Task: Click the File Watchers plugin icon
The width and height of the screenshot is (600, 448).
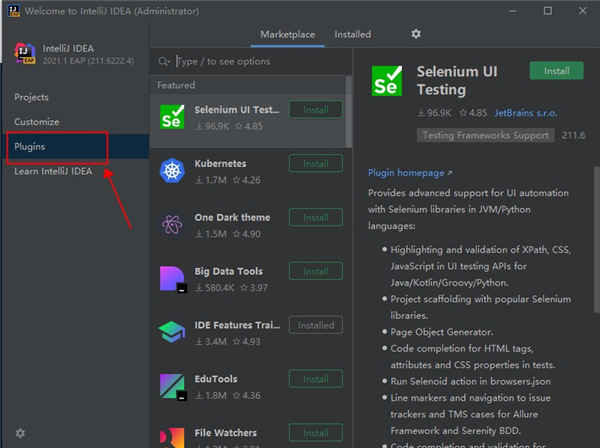Action: [x=172, y=438]
